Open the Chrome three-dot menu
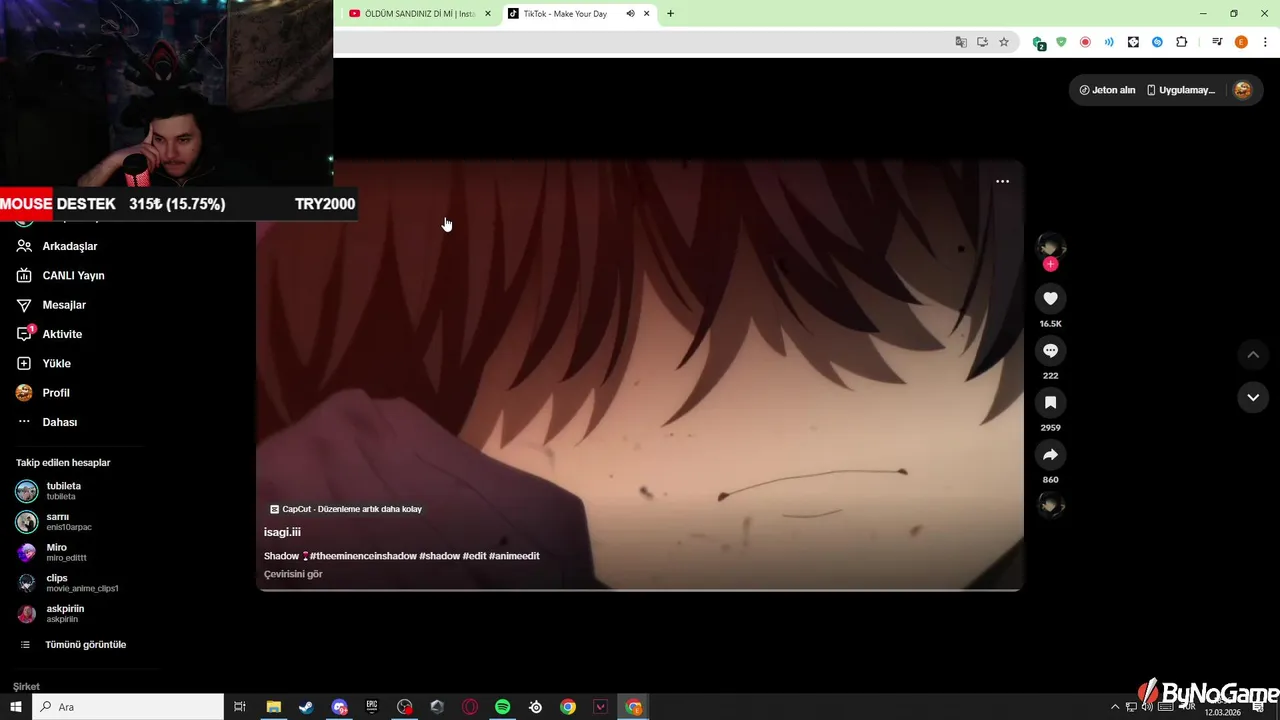The height and width of the screenshot is (720, 1280). 1265,42
